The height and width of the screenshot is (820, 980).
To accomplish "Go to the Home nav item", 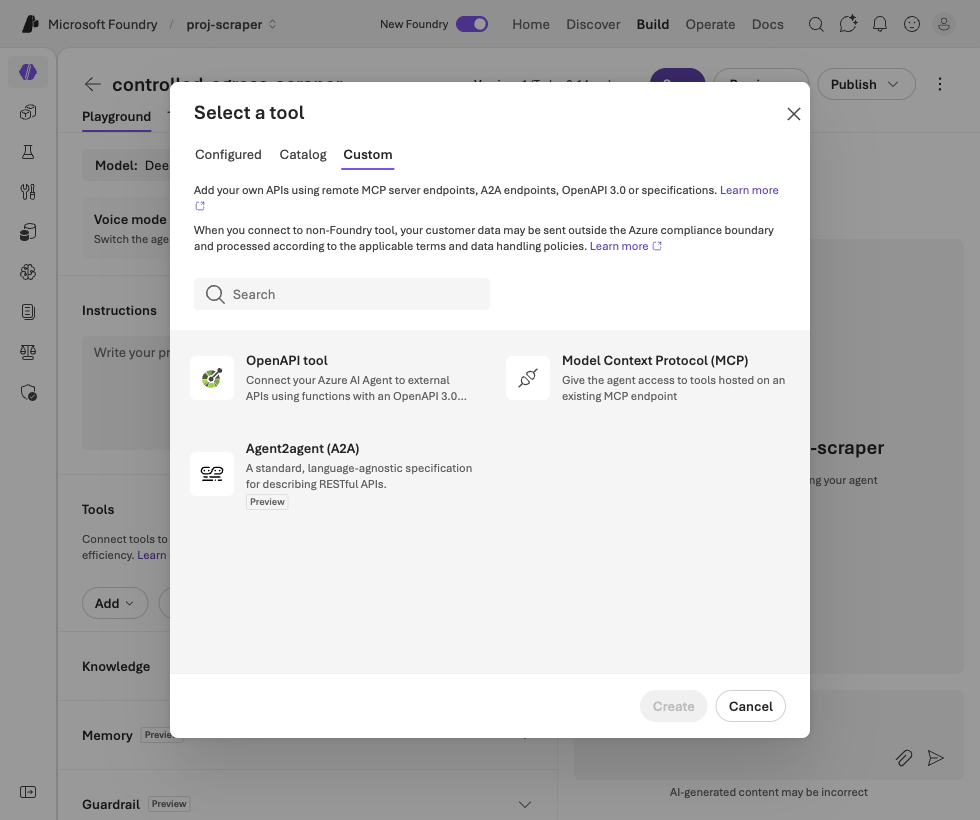I will coord(531,24).
